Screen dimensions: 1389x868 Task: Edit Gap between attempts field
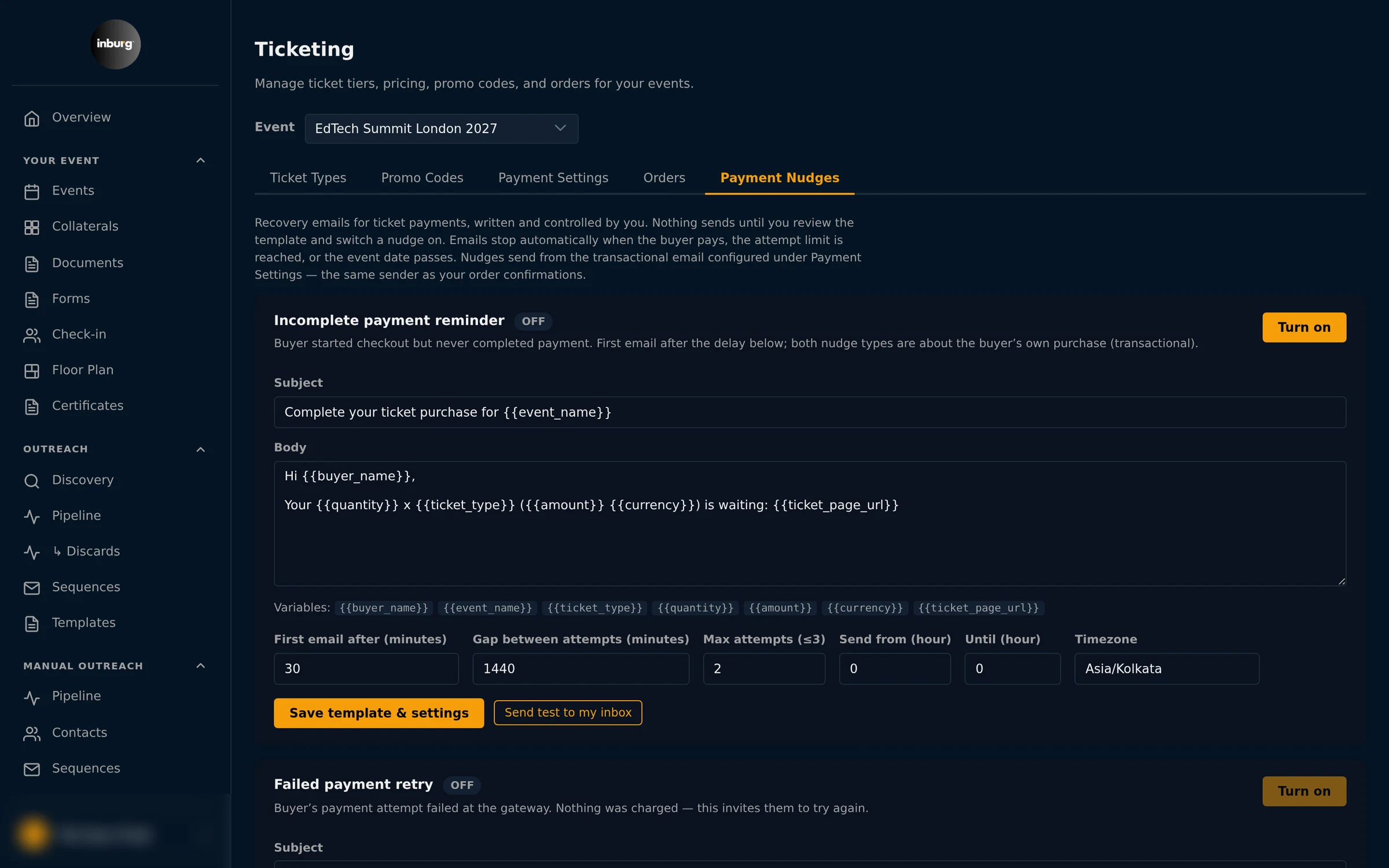[x=580, y=668]
